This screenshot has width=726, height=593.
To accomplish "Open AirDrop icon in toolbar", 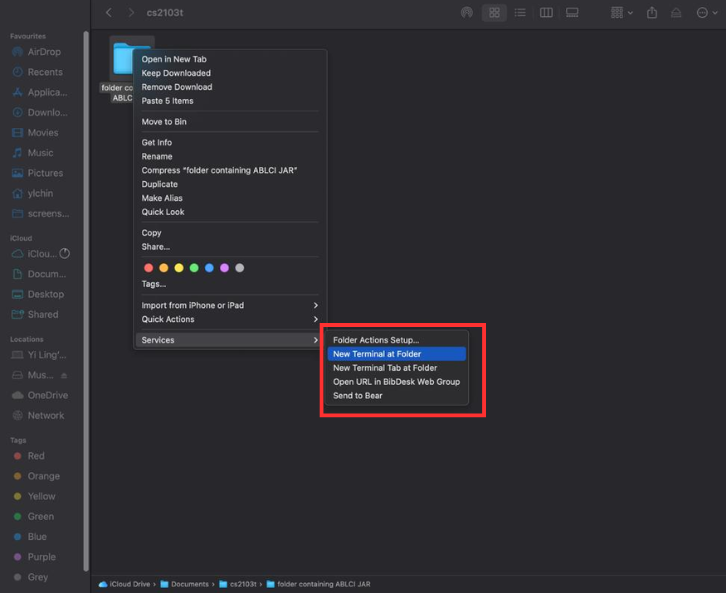I will pos(467,12).
